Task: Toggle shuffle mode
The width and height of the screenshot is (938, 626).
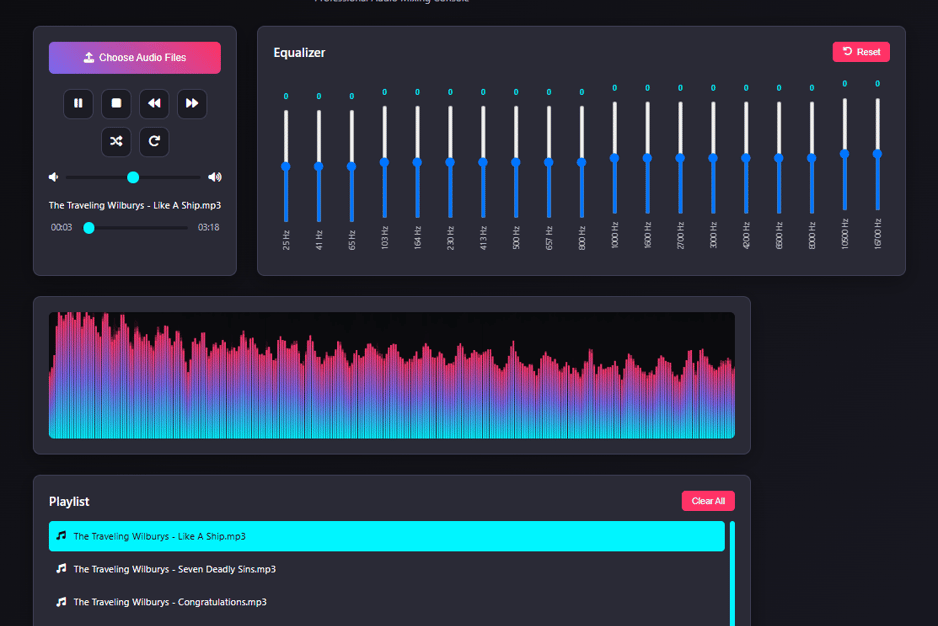Action: tap(116, 141)
